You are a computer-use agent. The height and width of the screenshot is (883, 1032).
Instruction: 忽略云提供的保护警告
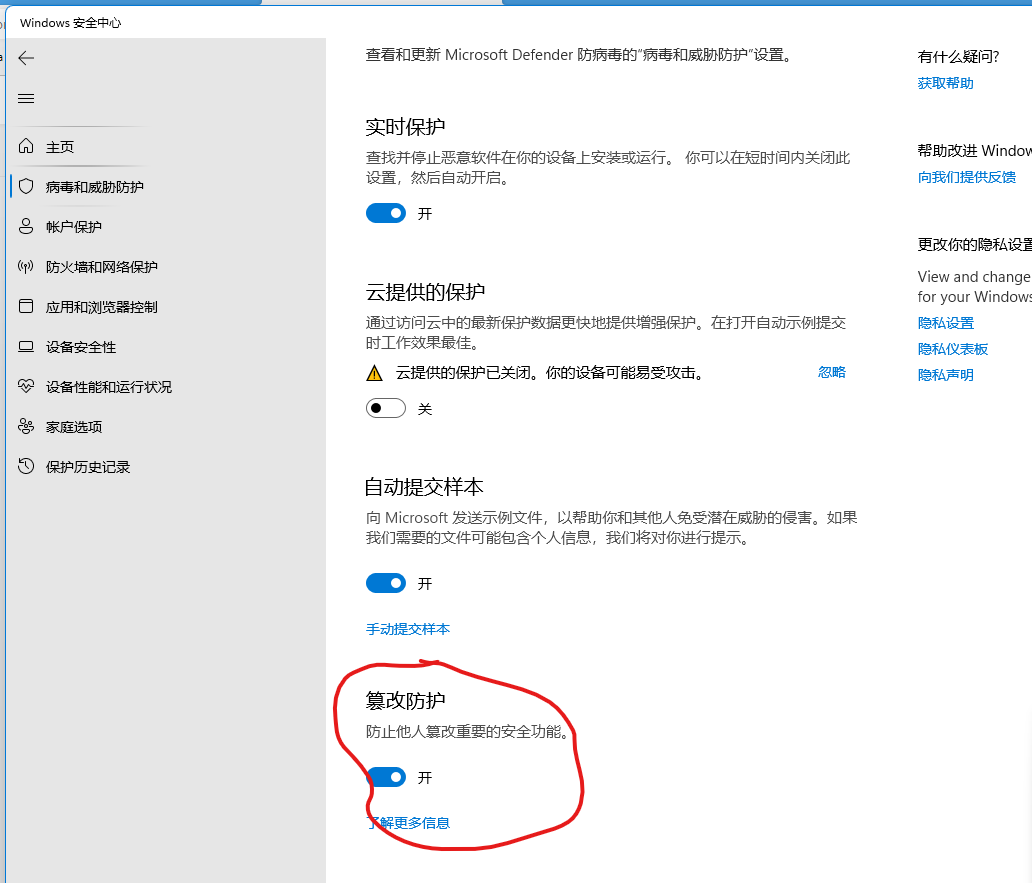click(x=832, y=371)
